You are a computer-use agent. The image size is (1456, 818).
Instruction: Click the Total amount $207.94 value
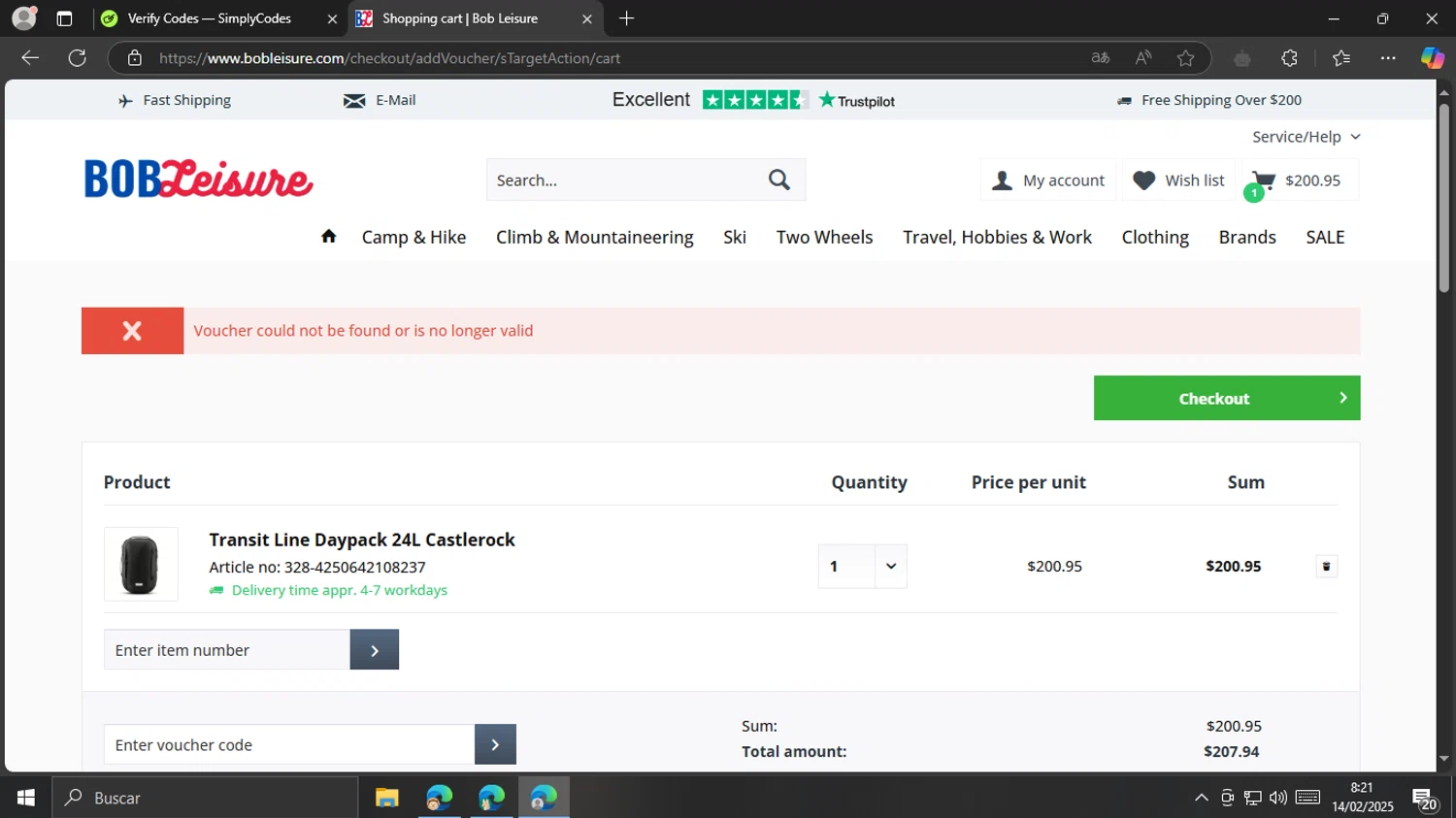point(1231,751)
